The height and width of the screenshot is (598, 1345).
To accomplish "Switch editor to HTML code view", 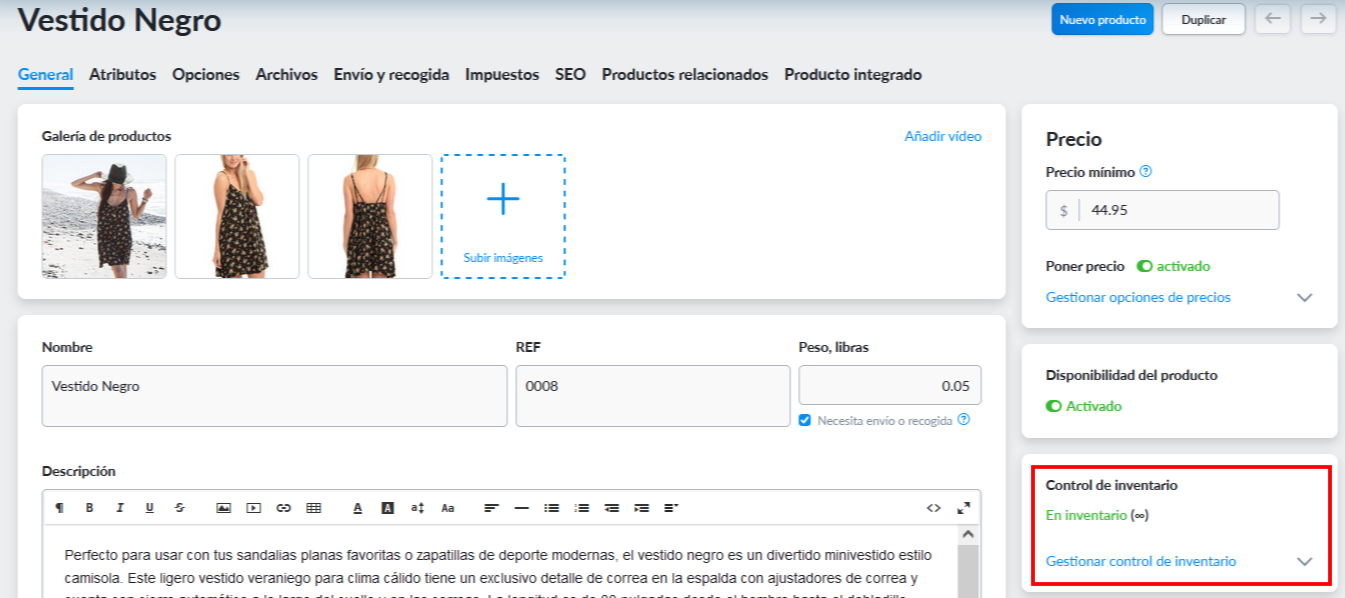I will 934,508.
